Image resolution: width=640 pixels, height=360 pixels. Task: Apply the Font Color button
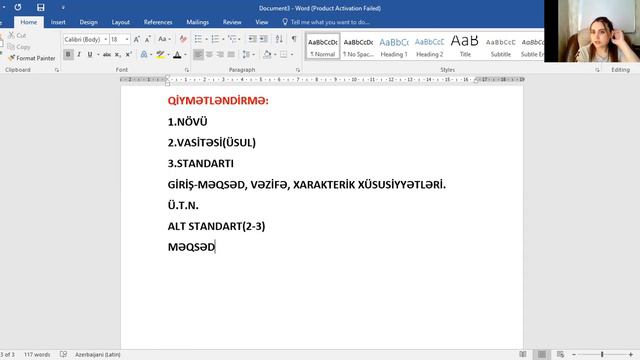pos(177,54)
